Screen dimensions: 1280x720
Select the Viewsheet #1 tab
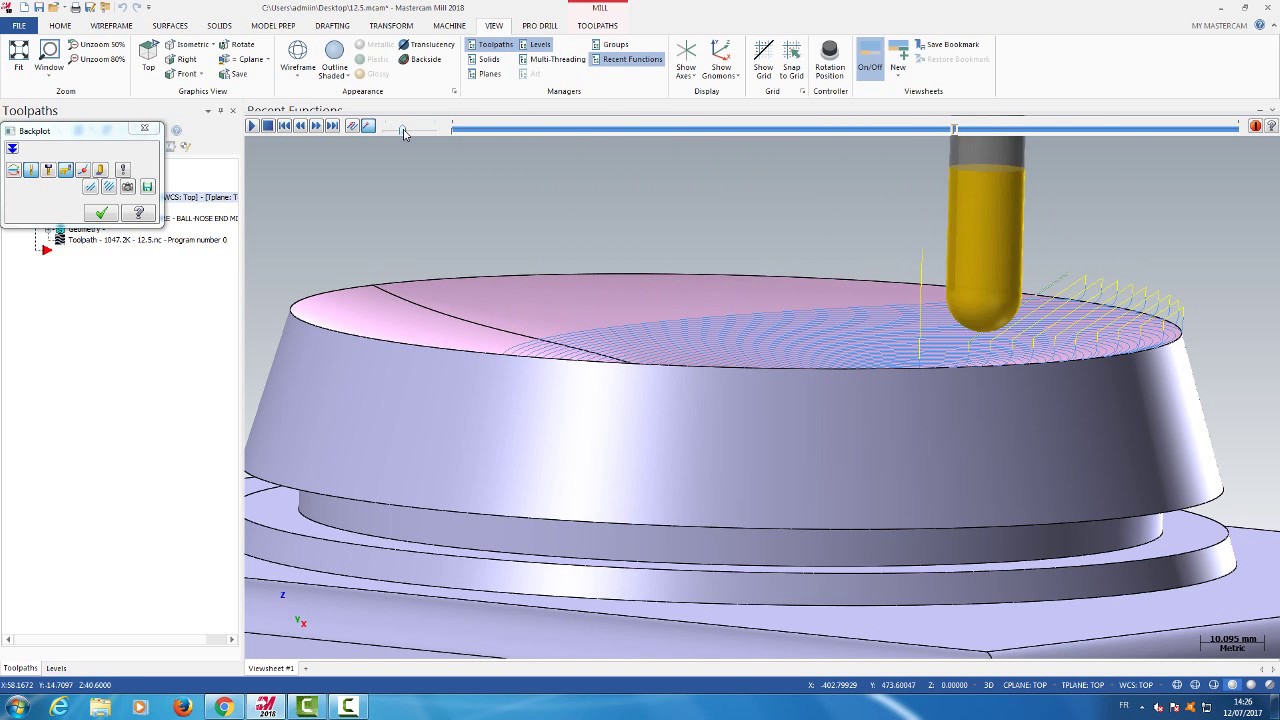(x=271, y=668)
